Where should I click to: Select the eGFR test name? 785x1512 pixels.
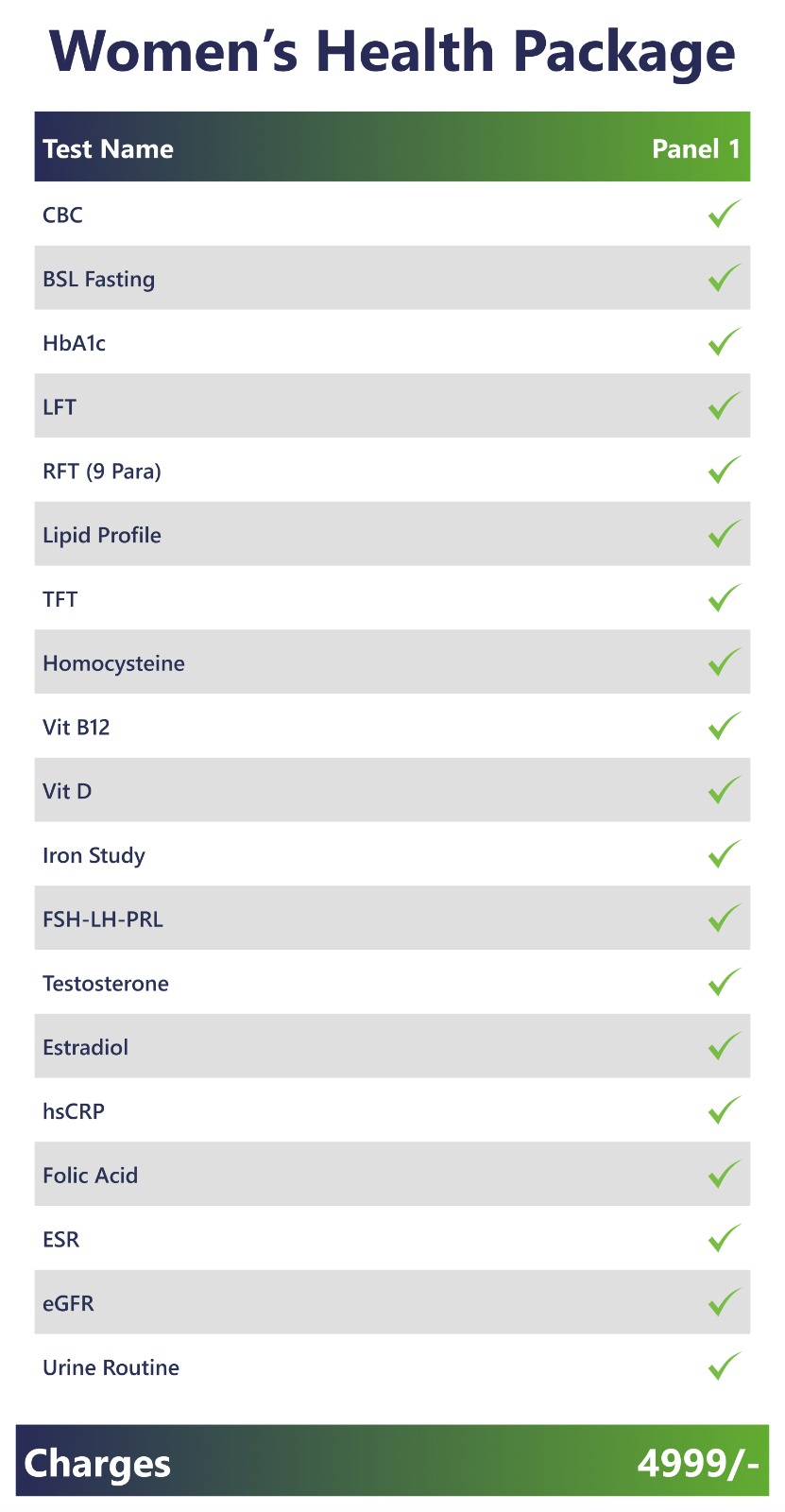68,1304
